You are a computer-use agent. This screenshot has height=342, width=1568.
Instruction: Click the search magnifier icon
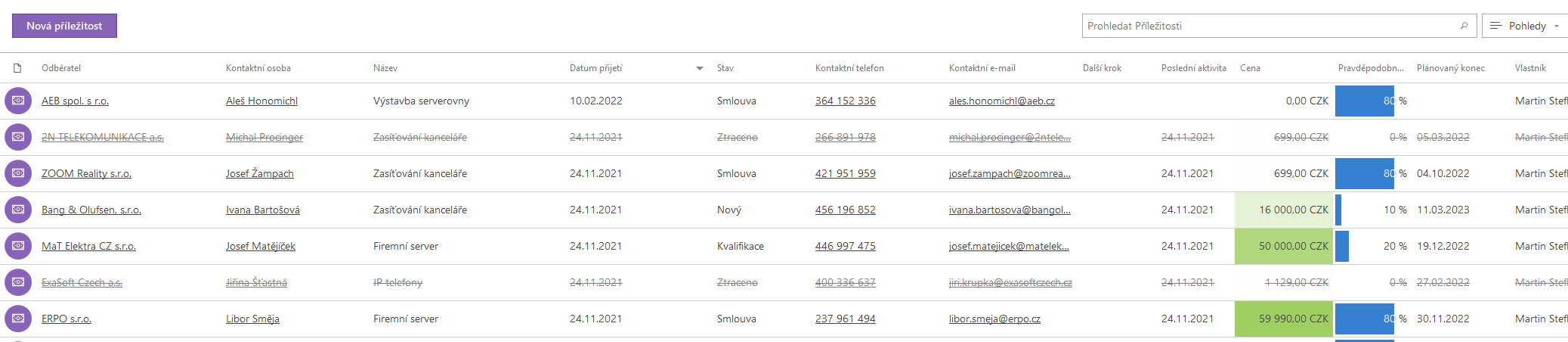coord(1464,26)
